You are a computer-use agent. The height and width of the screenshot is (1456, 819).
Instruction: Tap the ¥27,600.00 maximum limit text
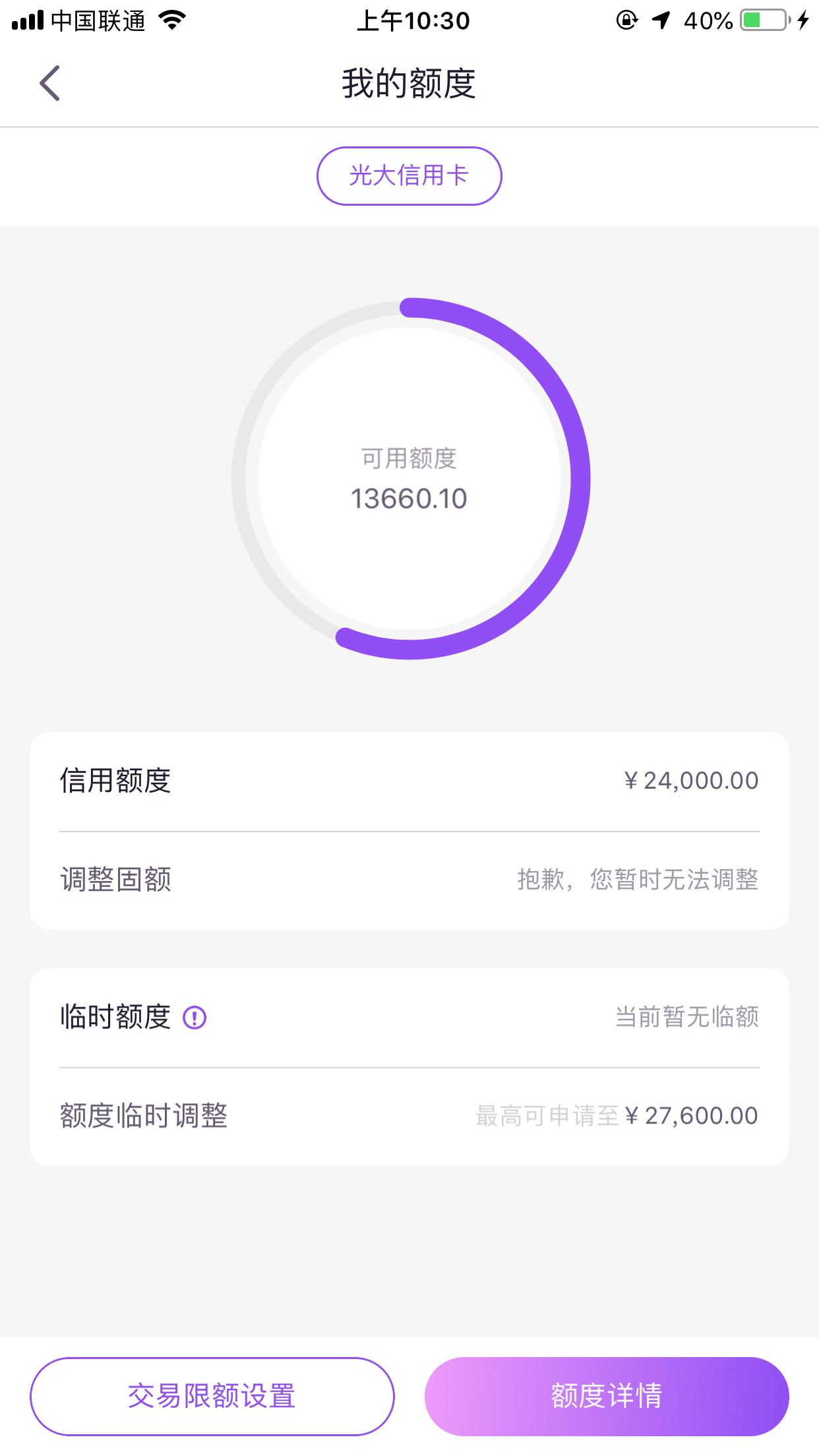click(692, 1116)
